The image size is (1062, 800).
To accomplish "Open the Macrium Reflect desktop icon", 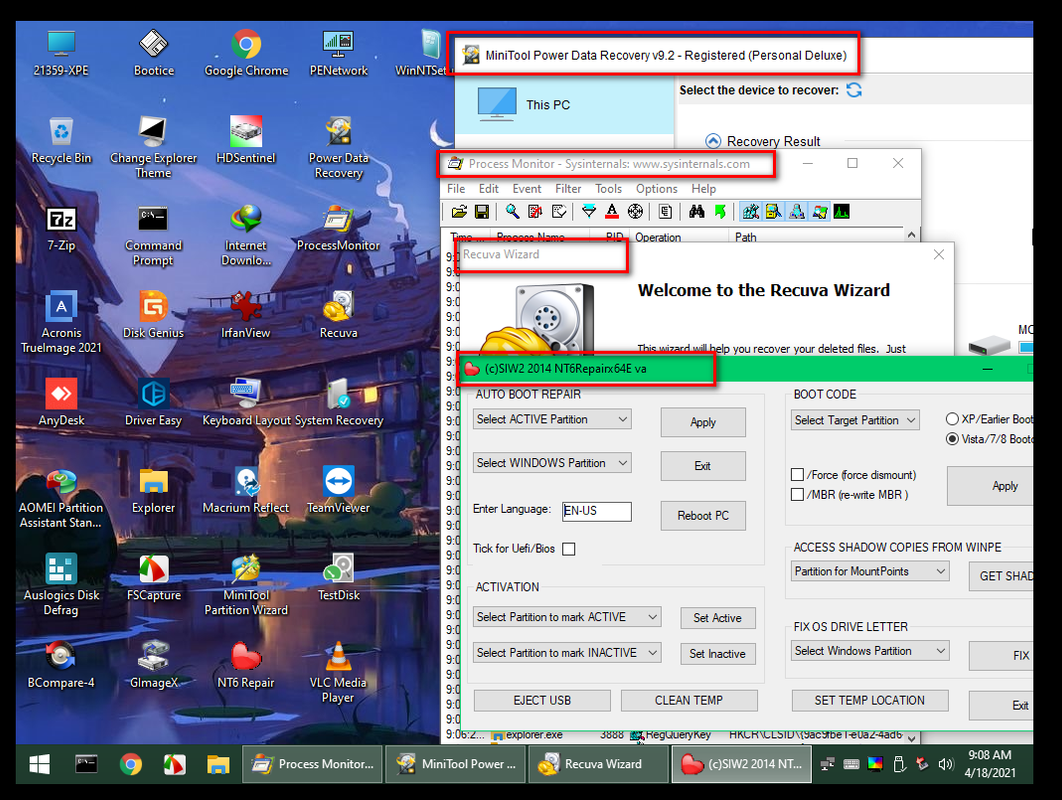I will point(246,490).
